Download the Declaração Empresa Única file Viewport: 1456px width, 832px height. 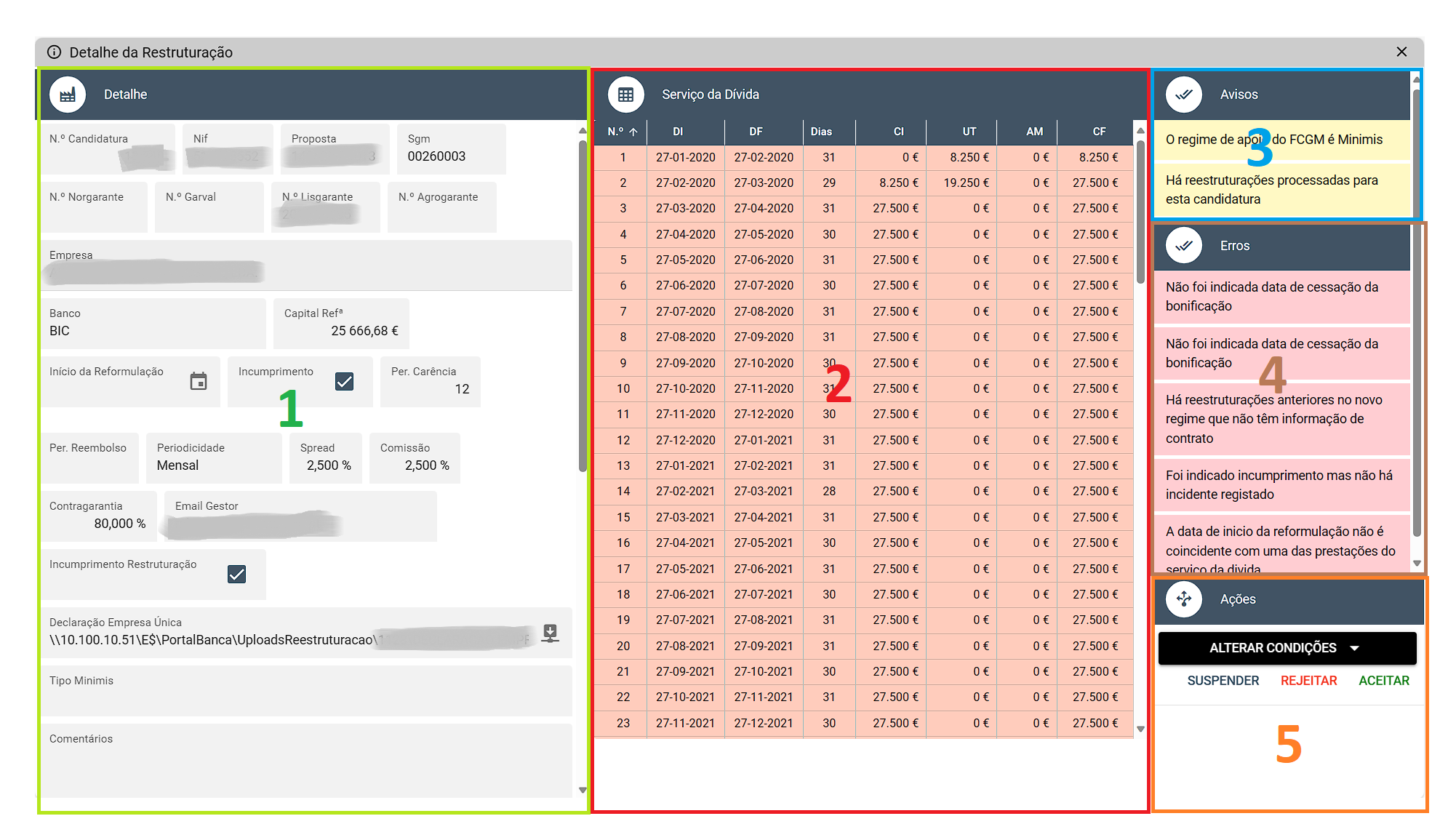[551, 633]
